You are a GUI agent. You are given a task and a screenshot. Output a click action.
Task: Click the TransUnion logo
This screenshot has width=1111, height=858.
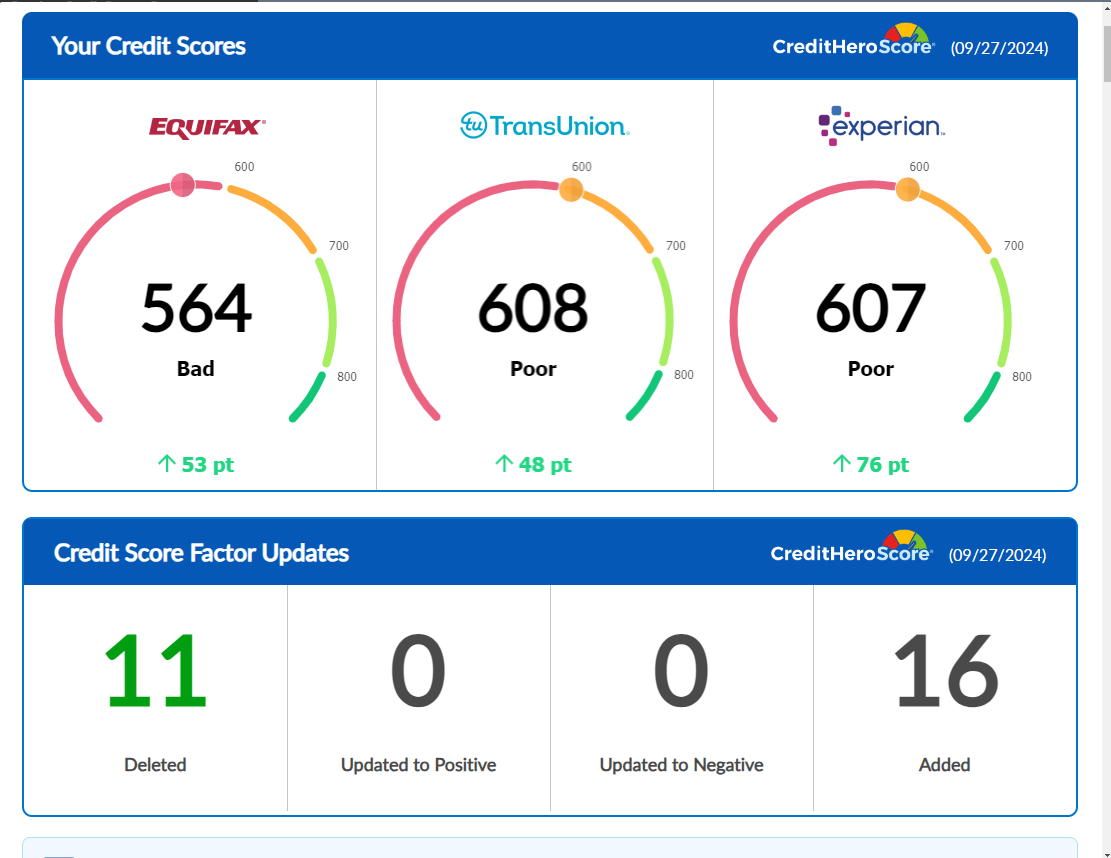tap(544, 125)
